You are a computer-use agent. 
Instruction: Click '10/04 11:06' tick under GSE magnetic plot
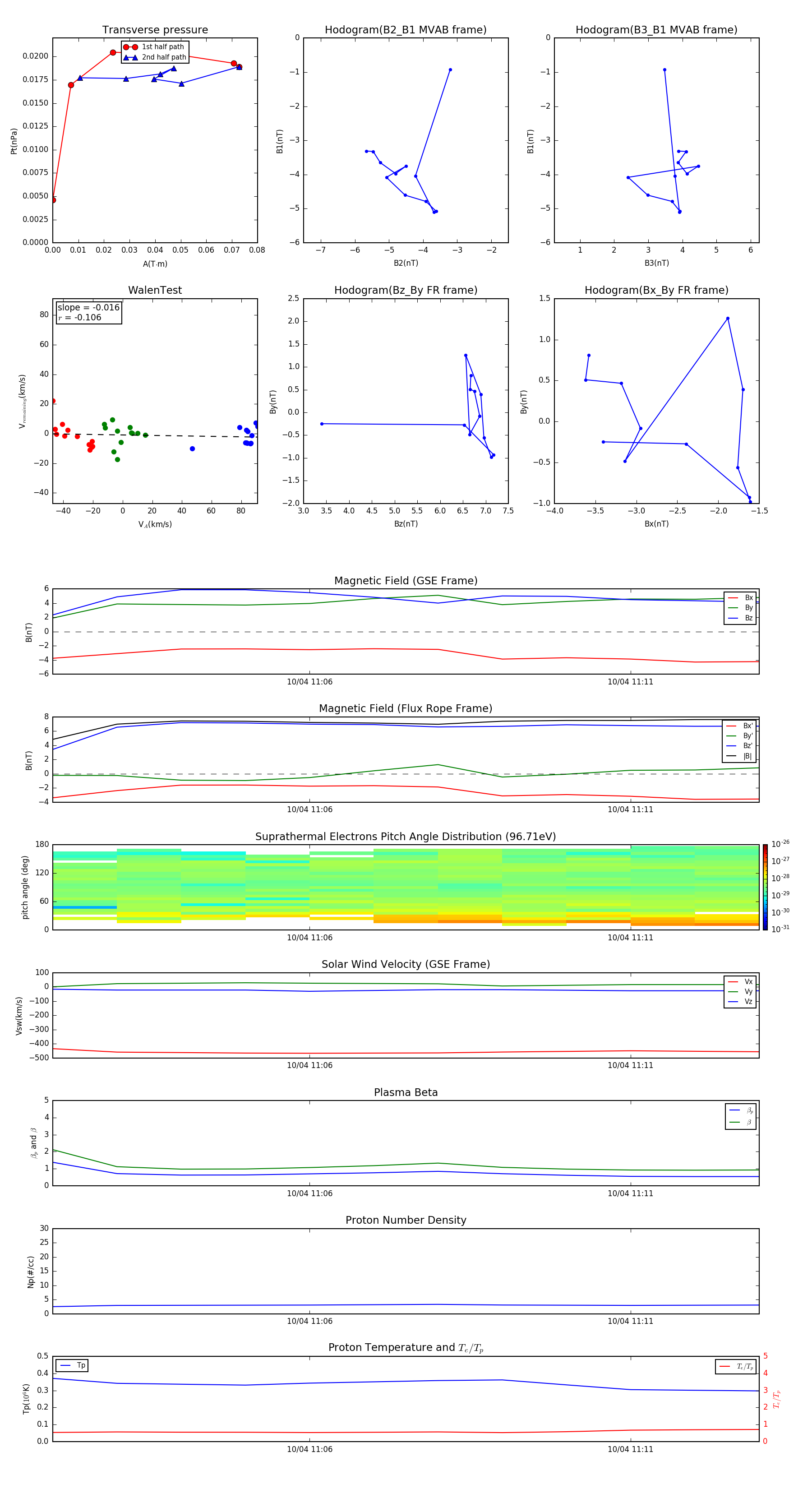point(310,682)
